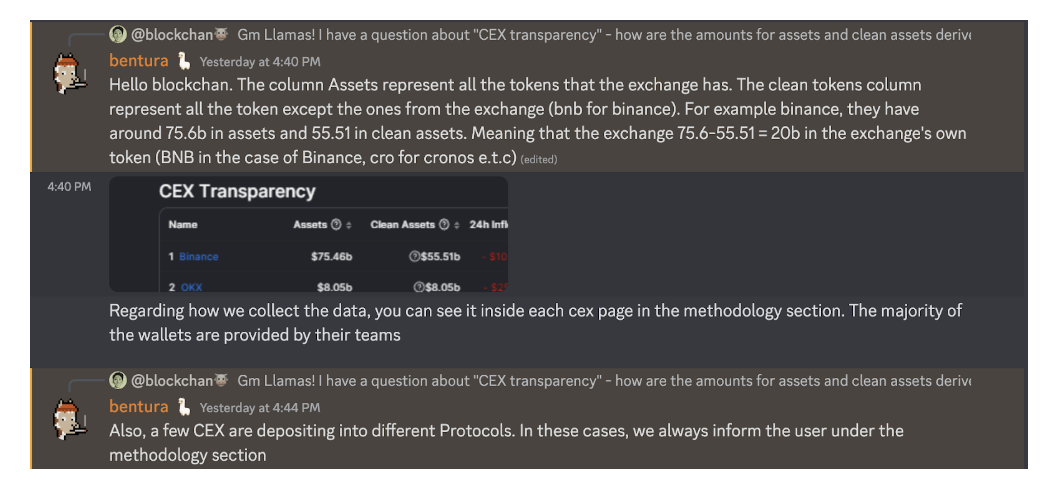
Task: Open the OKX link in the table
Action: (x=192, y=287)
